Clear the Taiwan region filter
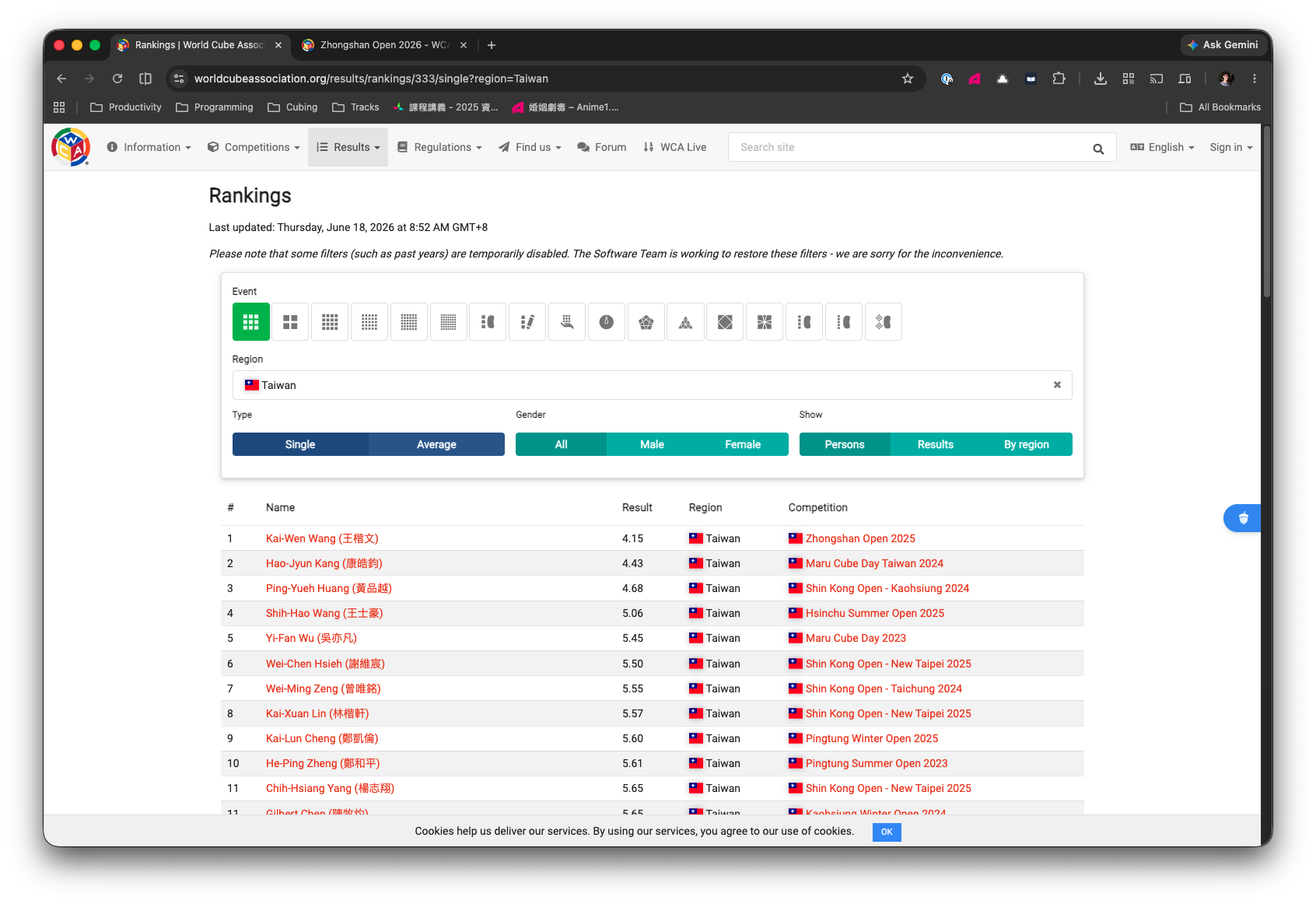1316x904 pixels. click(1057, 385)
